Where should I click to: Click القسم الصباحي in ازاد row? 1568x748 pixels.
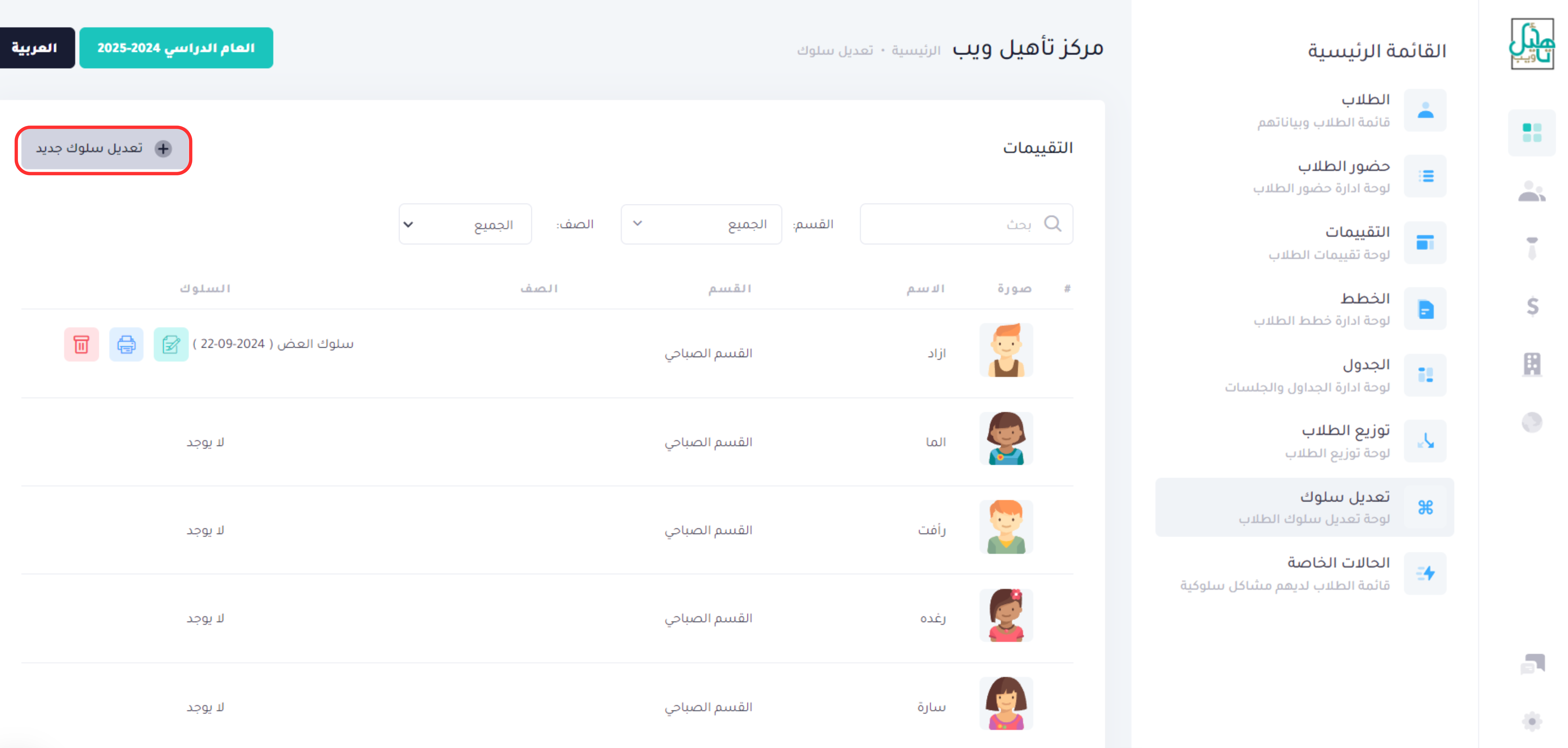[x=708, y=353]
